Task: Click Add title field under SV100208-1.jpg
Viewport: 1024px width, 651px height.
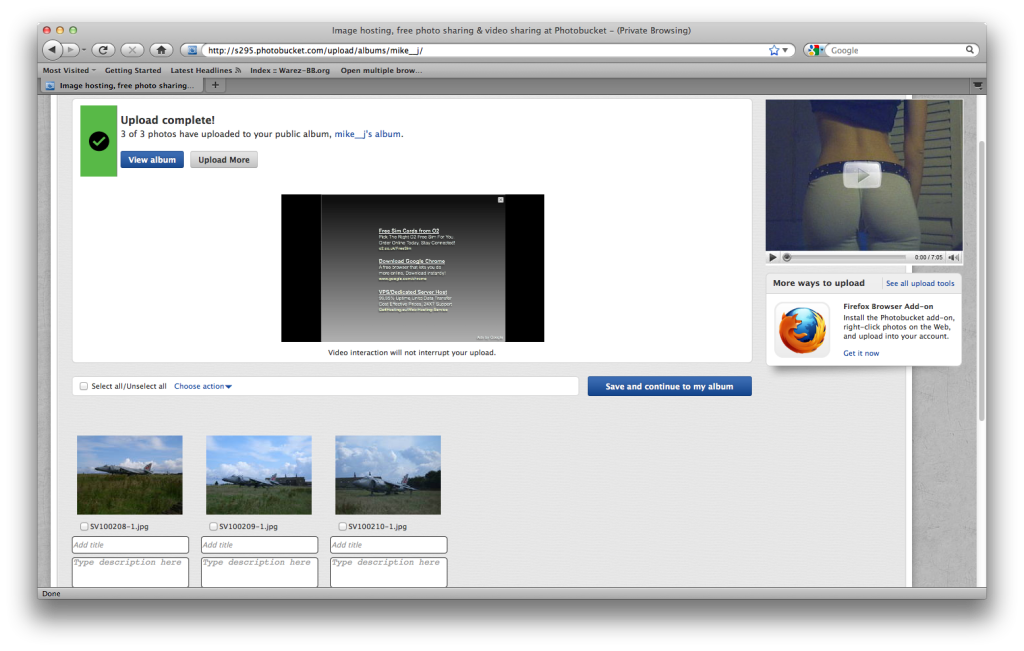Action: point(130,545)
